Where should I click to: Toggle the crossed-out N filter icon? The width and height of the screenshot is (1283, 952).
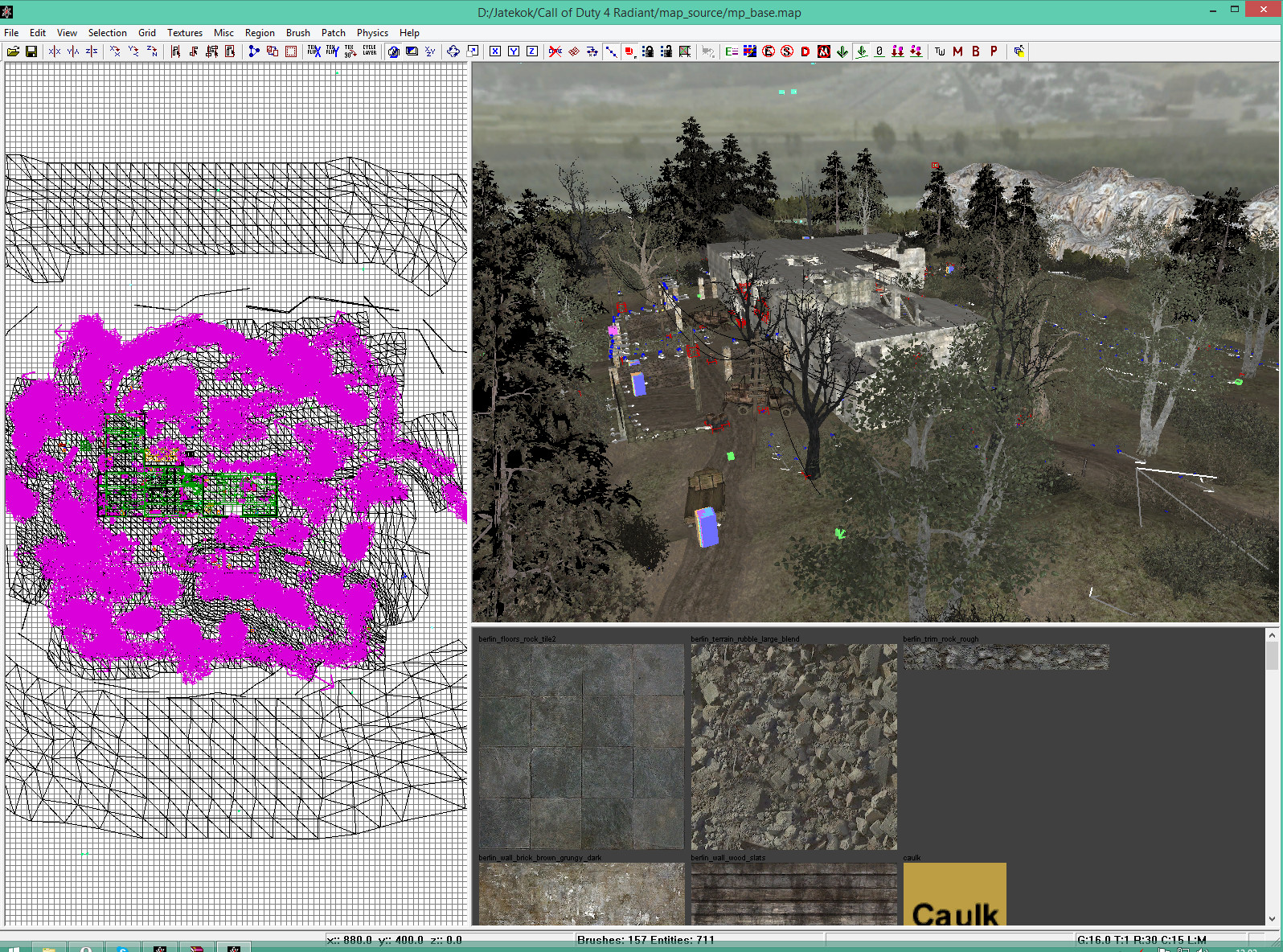pos(824,51)
